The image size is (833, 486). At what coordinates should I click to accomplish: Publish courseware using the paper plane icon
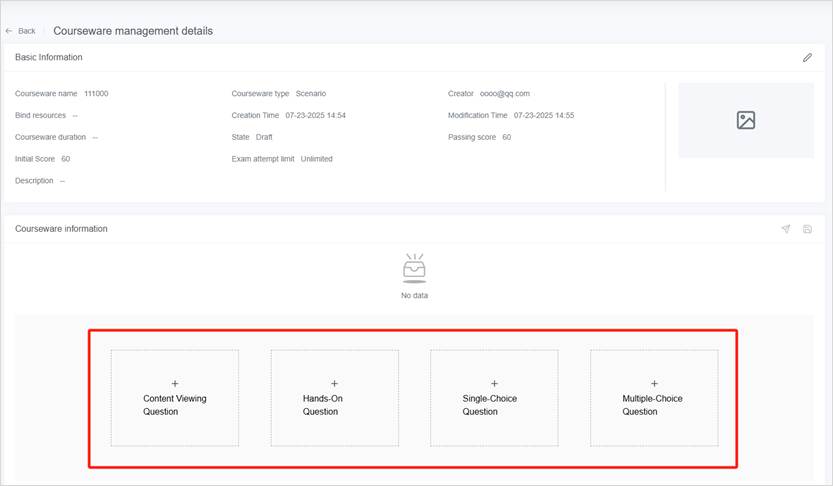[786, 229]
